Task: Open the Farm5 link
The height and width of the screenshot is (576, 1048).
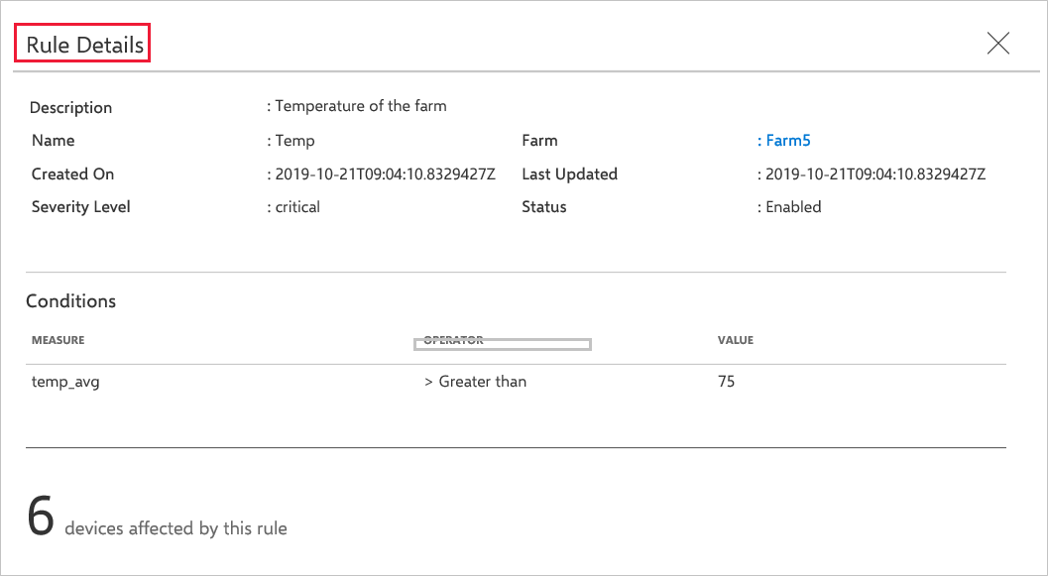Action: click(788, 140)
